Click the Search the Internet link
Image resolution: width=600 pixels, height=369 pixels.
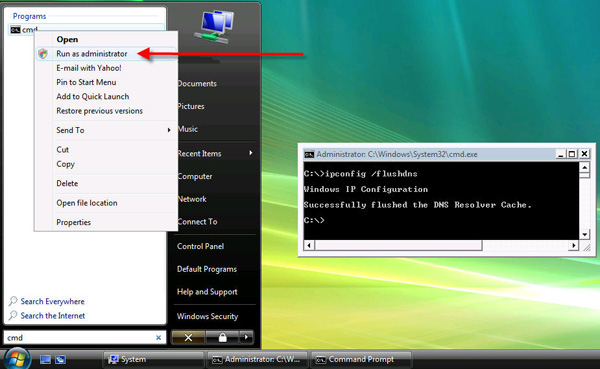tap(53, 316)
